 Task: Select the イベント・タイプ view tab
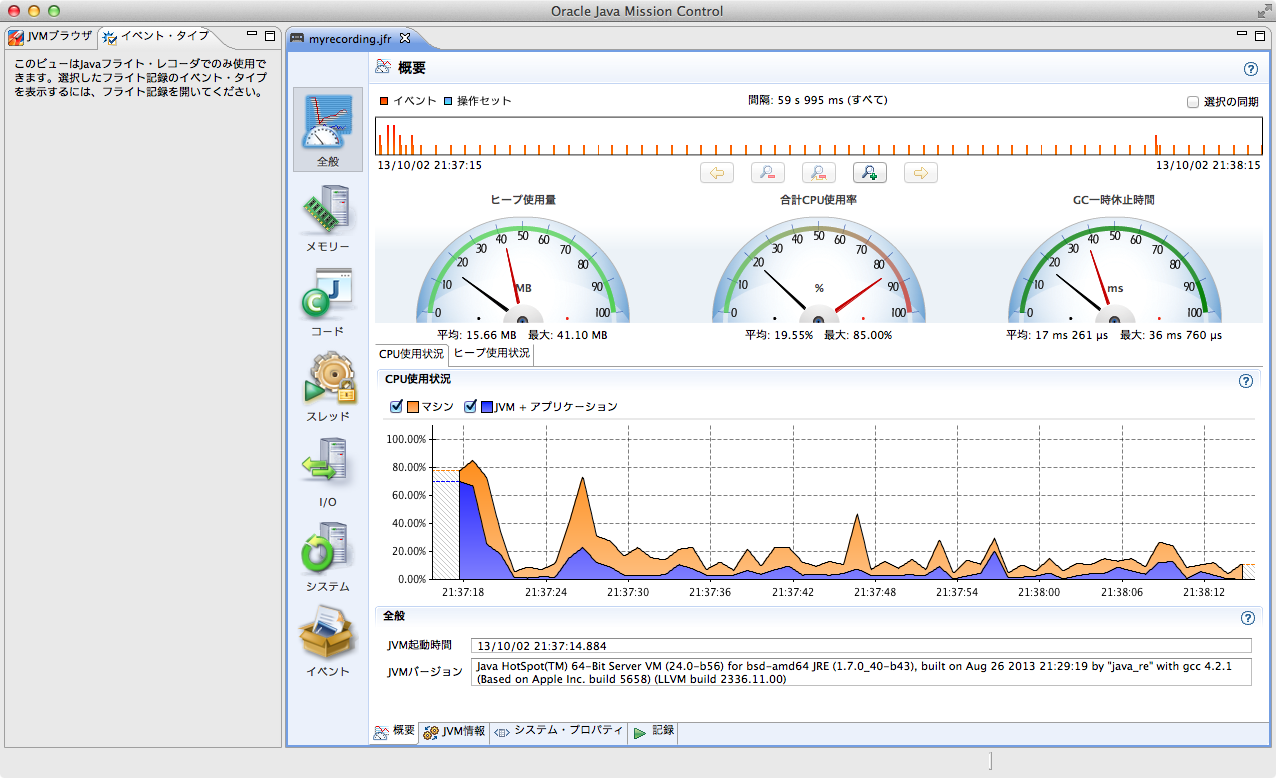[x=157, y=36]
